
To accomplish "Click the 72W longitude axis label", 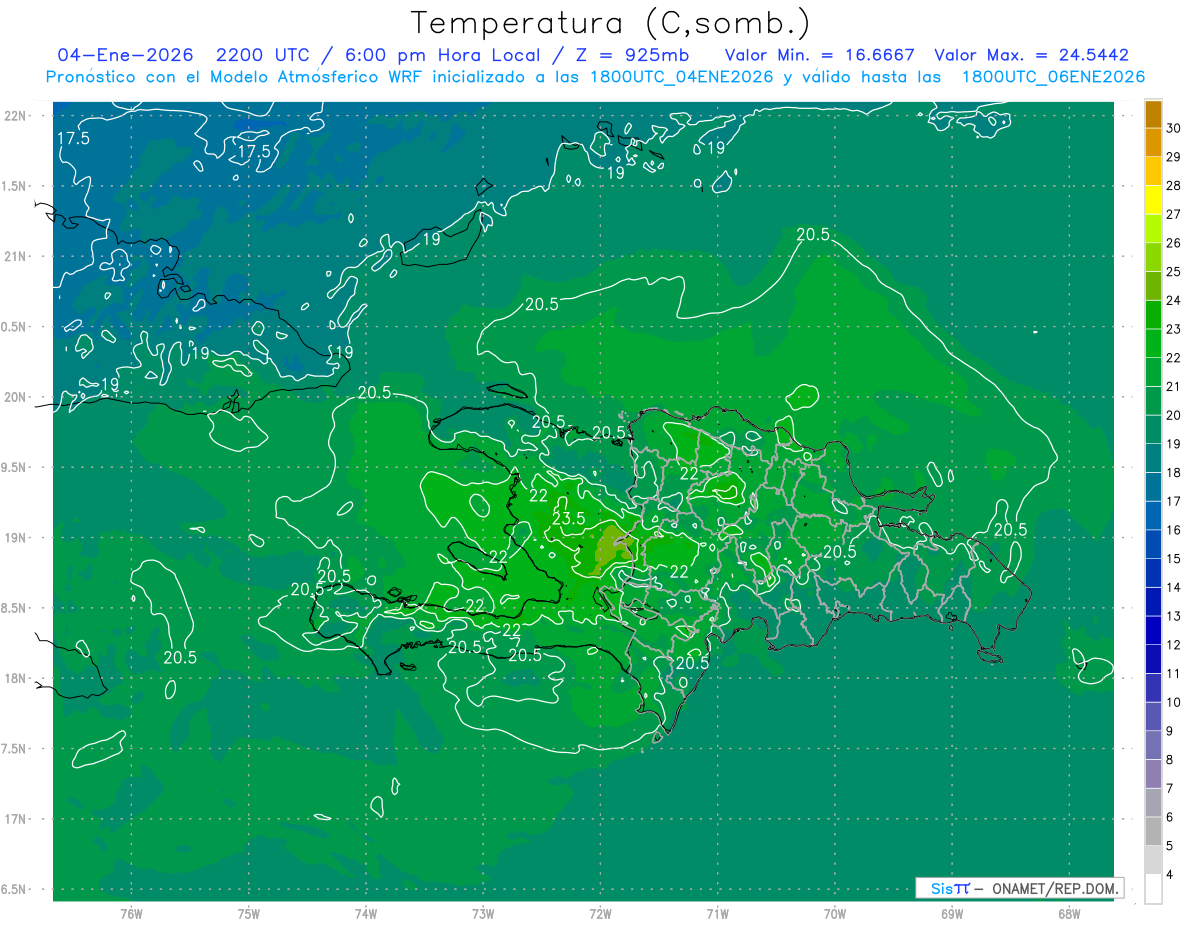I will [600, 914].
